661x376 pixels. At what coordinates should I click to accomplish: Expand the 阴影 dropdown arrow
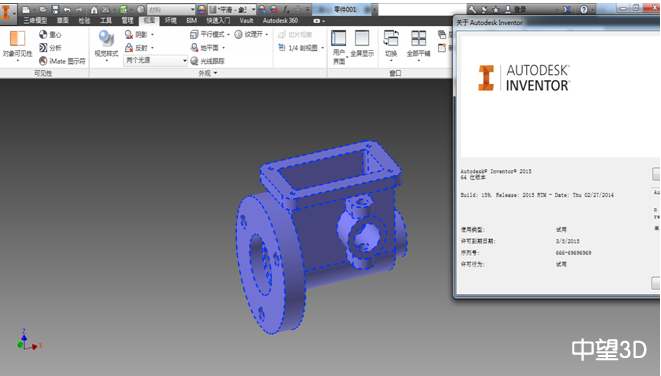(x=152, y=35)
